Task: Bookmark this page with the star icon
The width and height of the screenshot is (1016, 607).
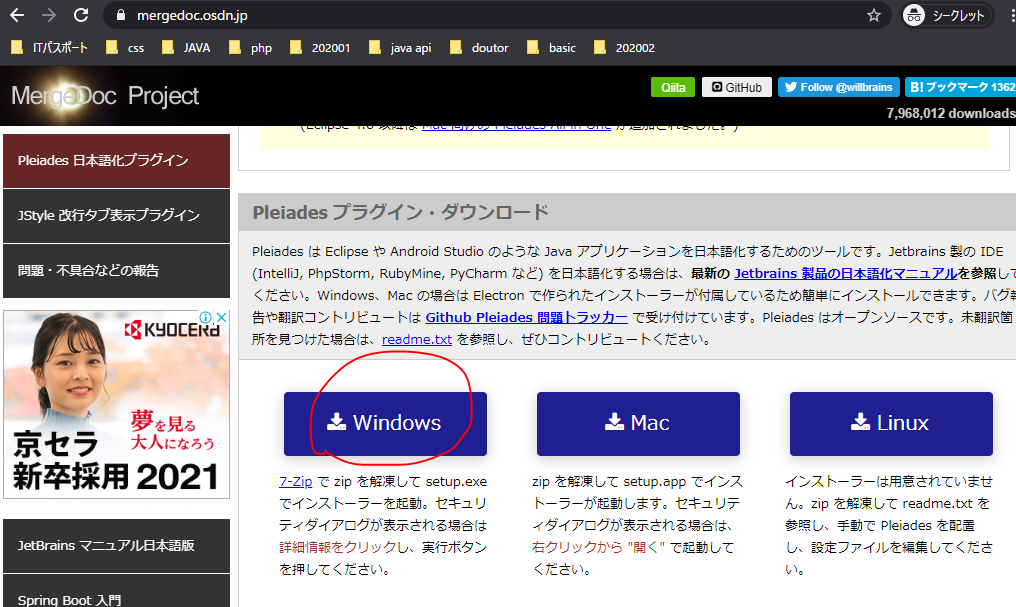Action: tap(873, 15)
